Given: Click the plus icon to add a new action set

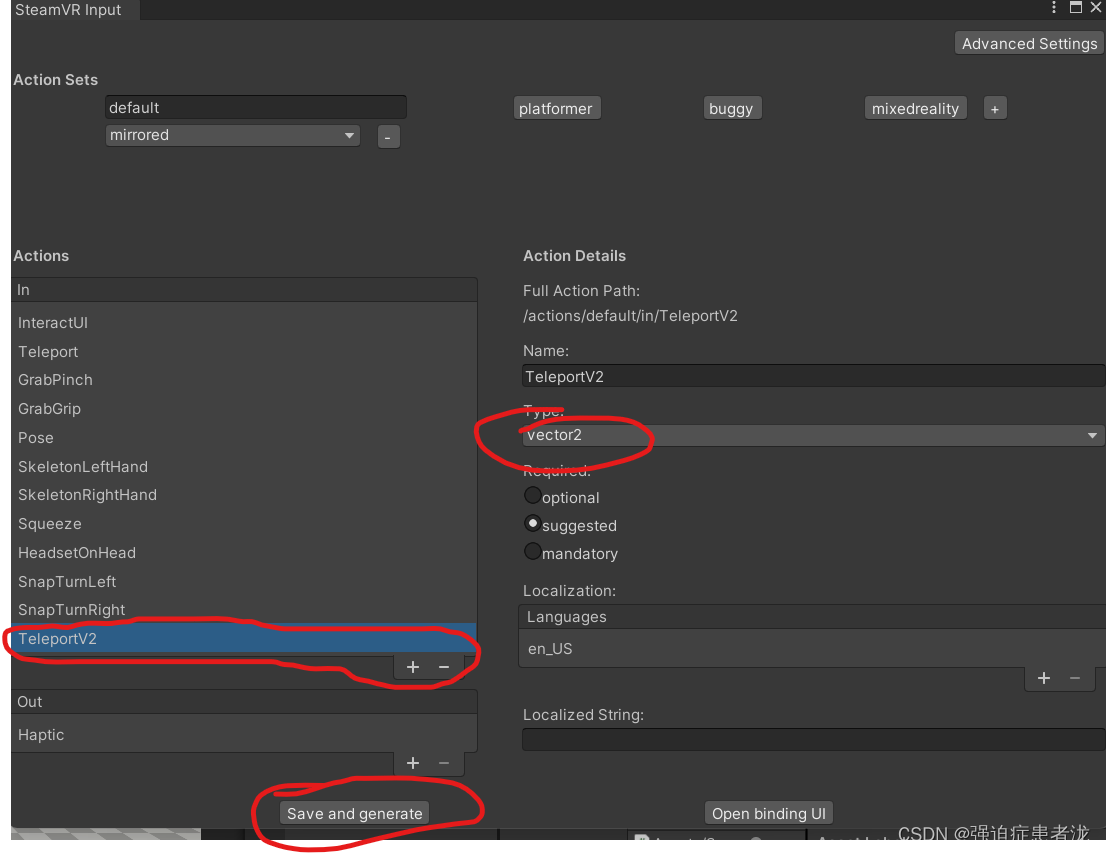Looking at the screenshot, I should [x=994, y=107].
